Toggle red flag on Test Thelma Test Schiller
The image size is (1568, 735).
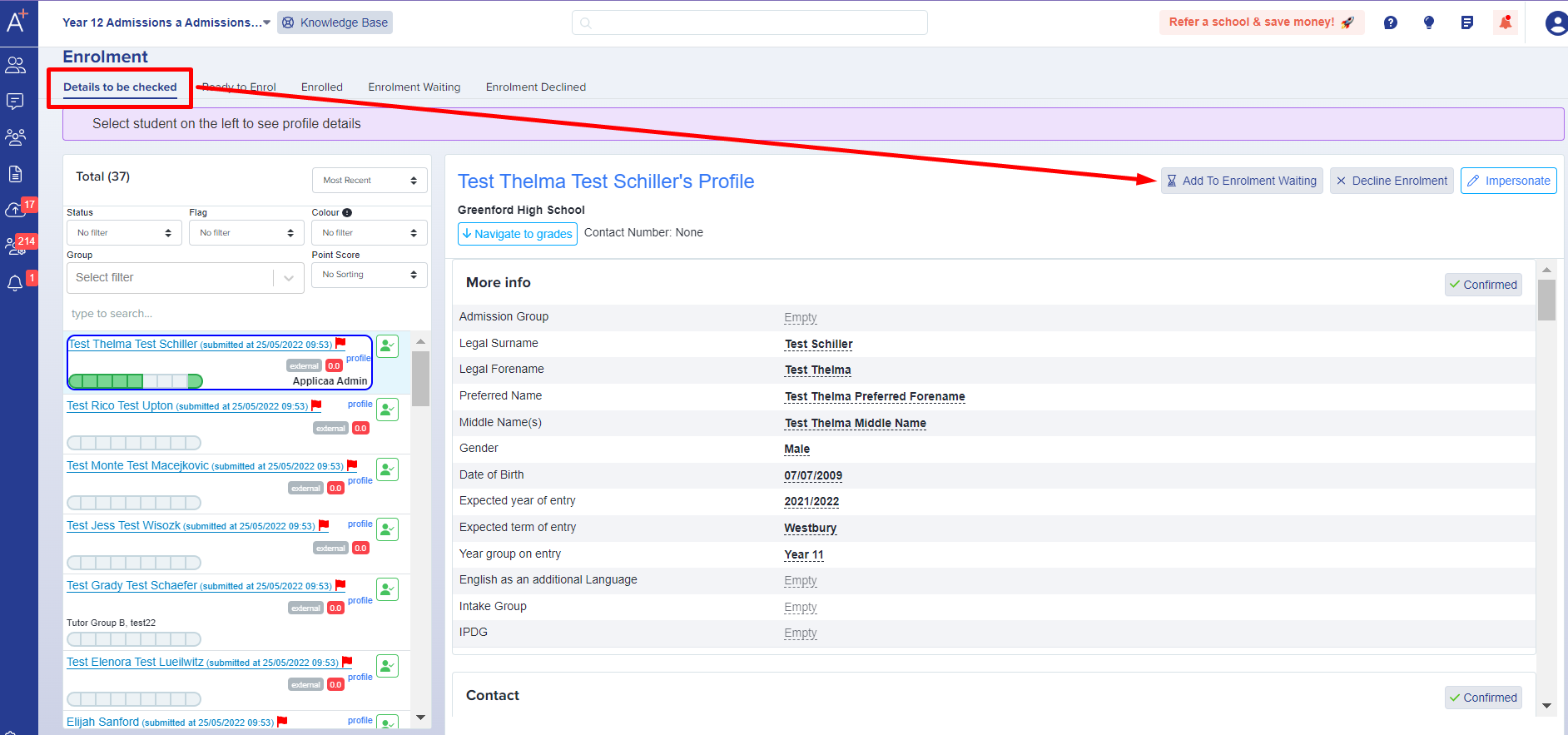[340, 343]
